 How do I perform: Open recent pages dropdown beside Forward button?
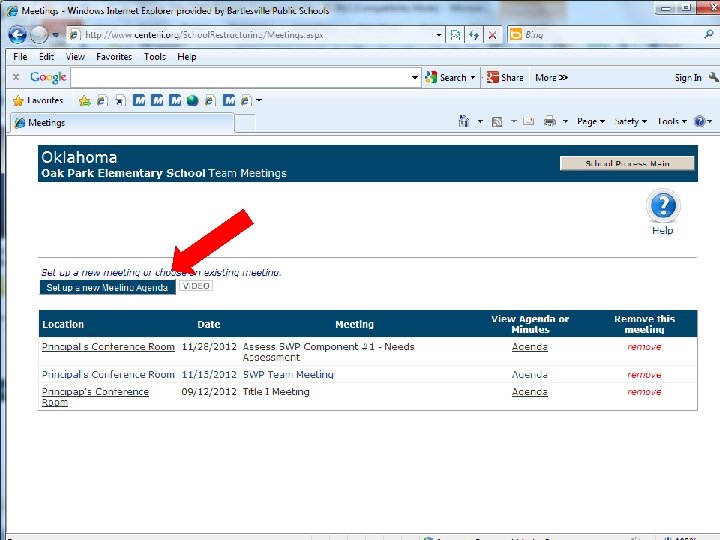click(x=55, y=35)
